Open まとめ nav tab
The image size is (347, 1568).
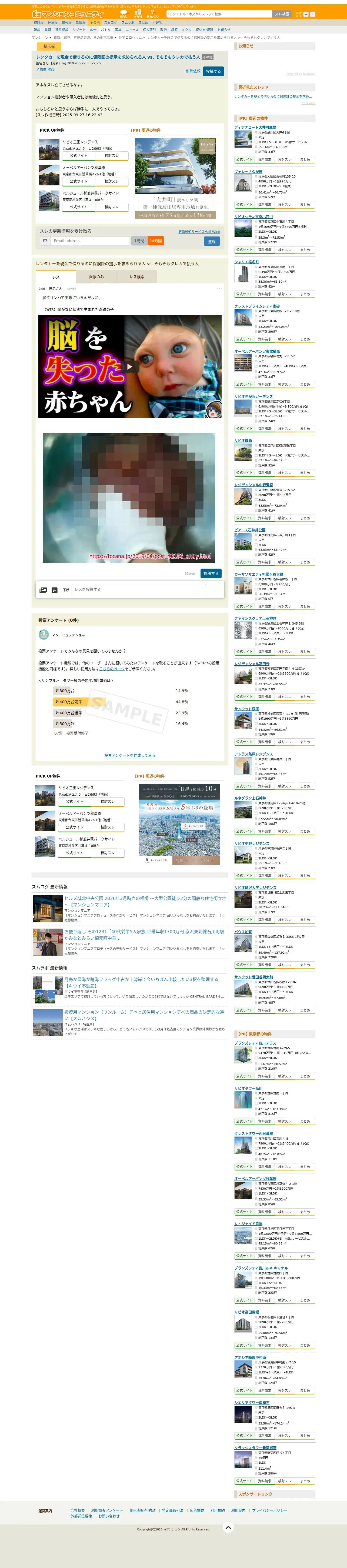click(x=144, y=22)
